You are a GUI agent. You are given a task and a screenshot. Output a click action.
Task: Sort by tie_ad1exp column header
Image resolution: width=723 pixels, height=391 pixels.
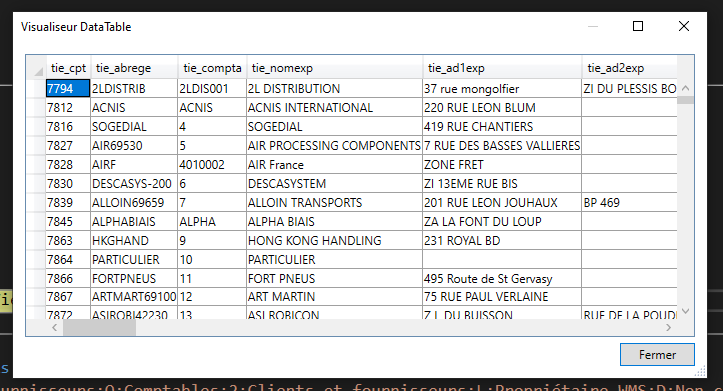point(502,68)
